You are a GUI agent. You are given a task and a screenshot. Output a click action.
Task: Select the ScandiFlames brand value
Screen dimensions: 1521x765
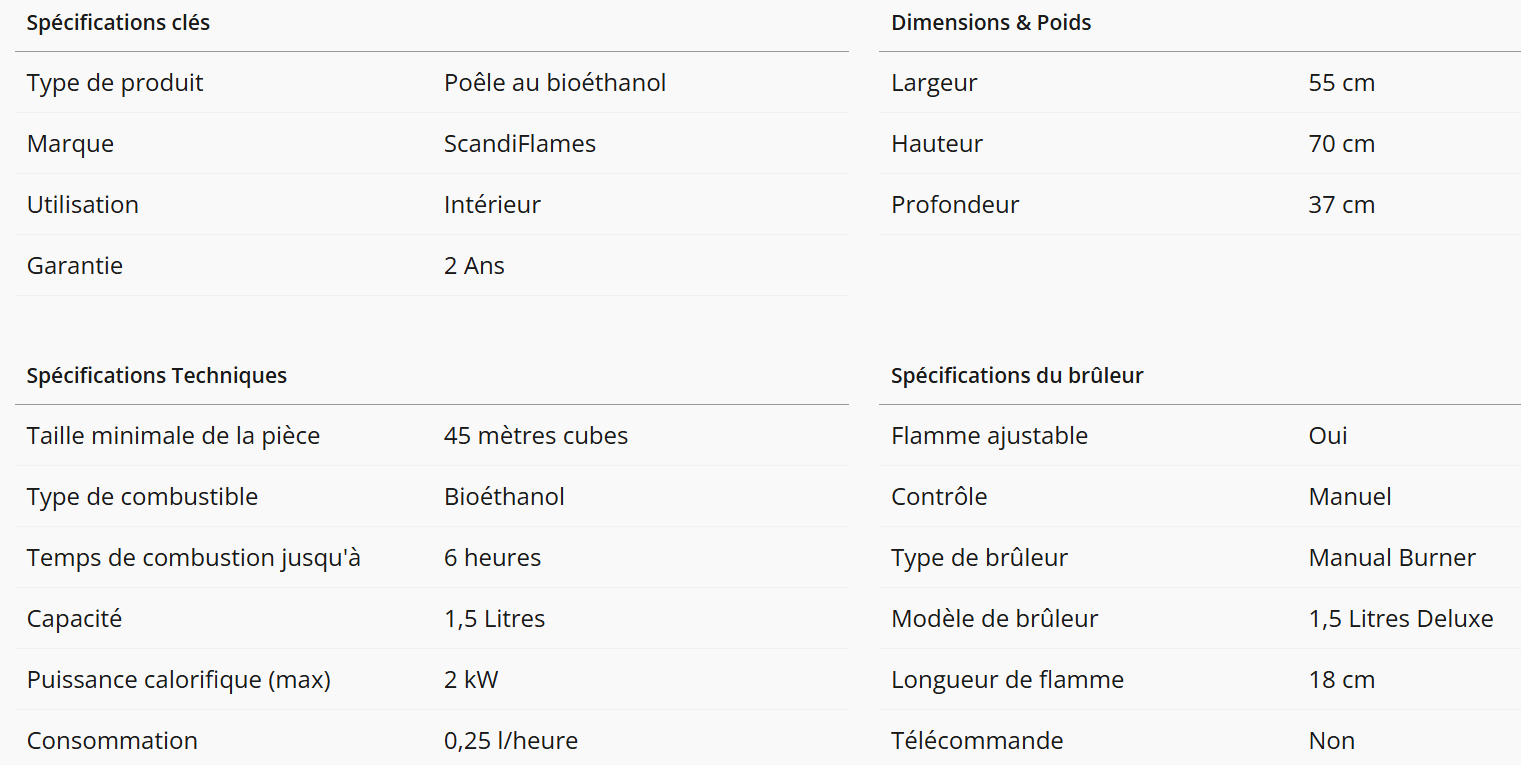520,144
